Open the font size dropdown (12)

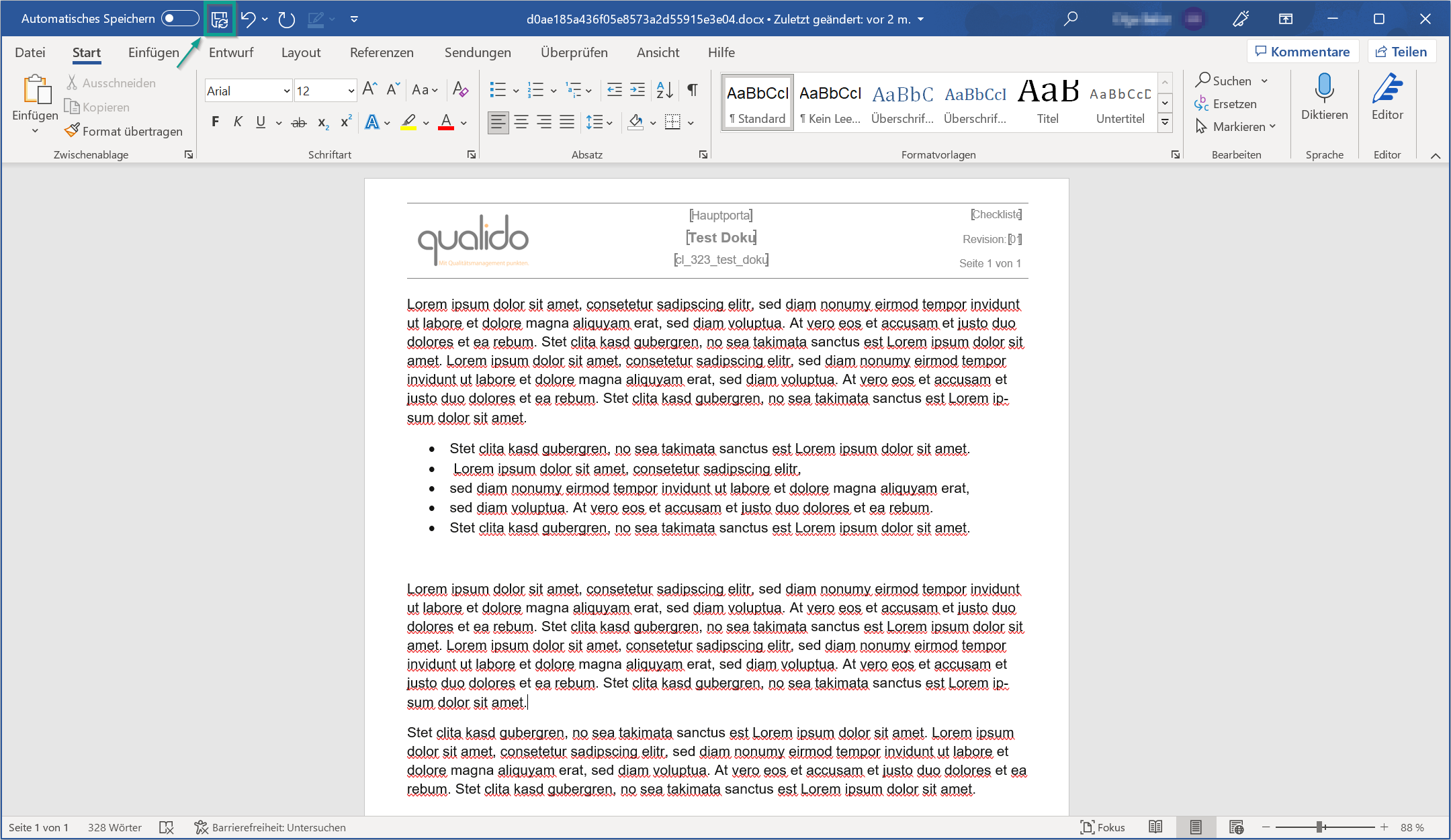(351, 91)
